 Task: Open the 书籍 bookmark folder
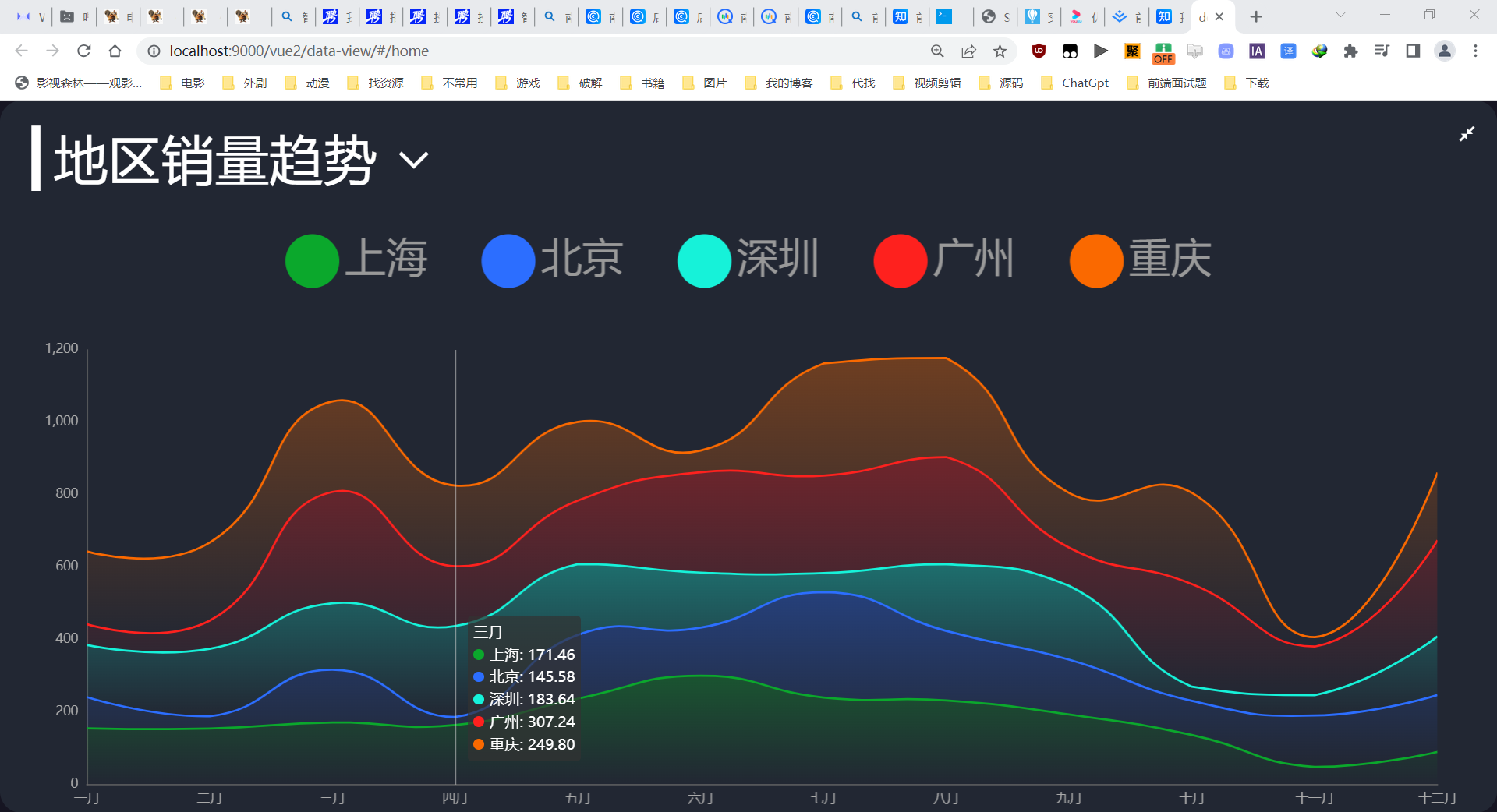[642, 83]
